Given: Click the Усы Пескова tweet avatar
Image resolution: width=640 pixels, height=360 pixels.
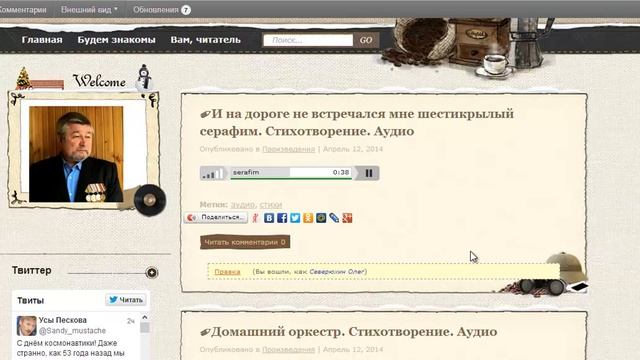Looking at the screenshot, I should pos(27,326).
